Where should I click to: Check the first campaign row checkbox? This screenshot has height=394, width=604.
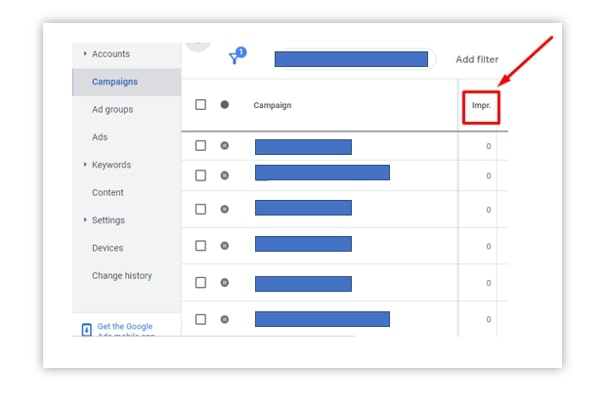tap(201, 146)
